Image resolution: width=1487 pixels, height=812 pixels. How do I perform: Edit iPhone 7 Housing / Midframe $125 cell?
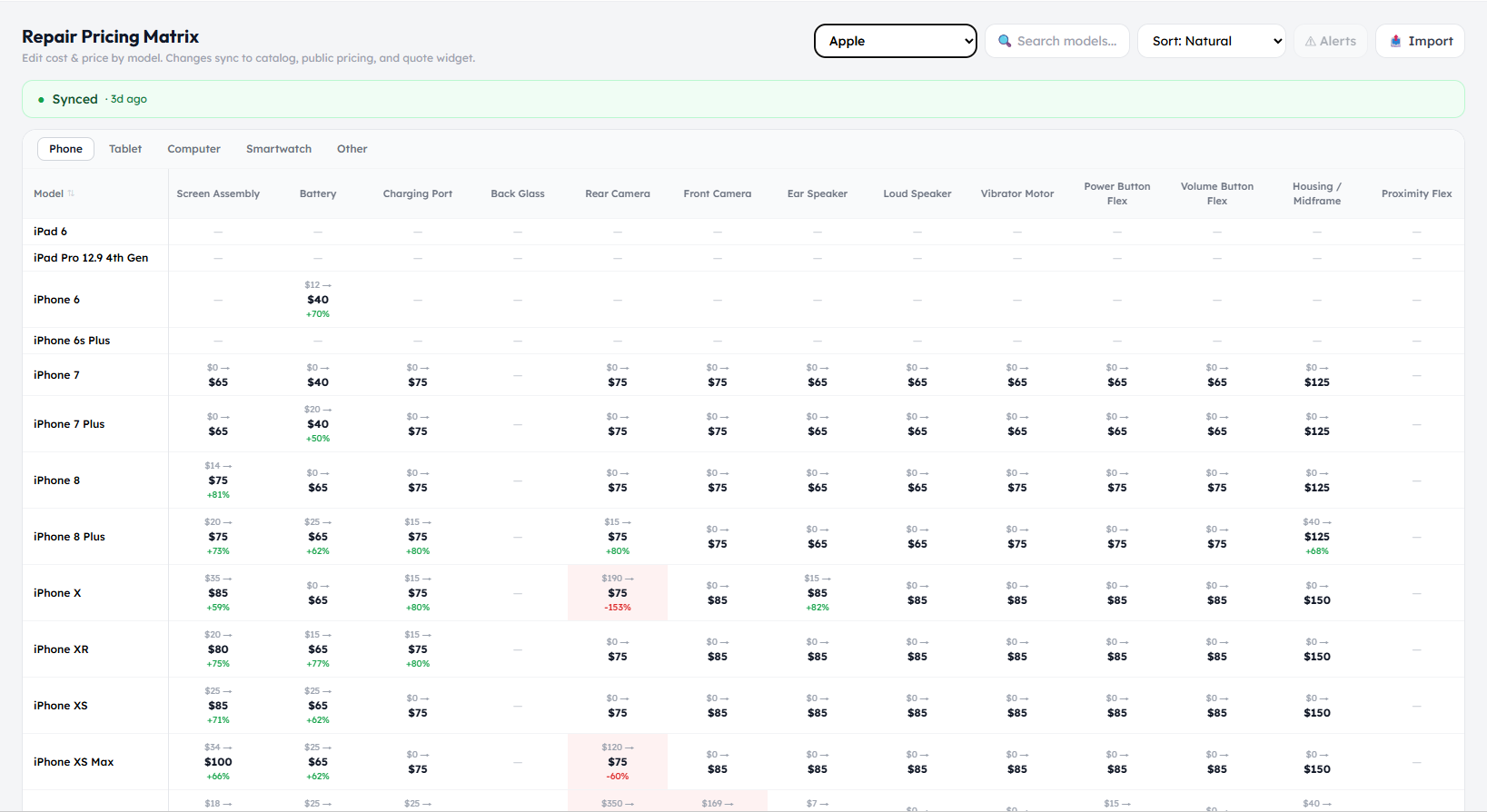[x=1317, y=375]
